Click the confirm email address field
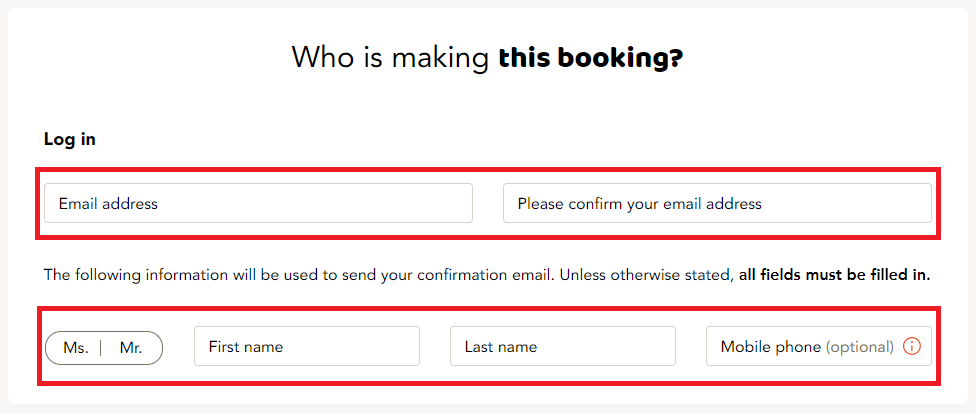This screenshot has height=413, width=976. (717, 203)
